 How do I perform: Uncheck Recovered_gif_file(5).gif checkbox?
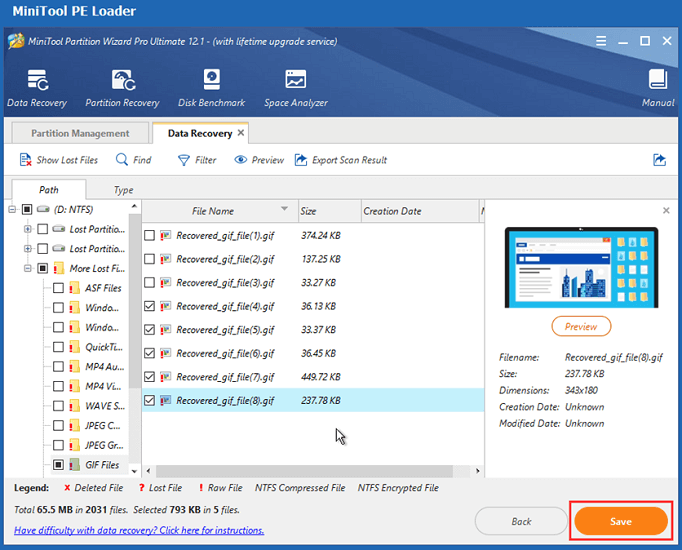coord(149,330)
